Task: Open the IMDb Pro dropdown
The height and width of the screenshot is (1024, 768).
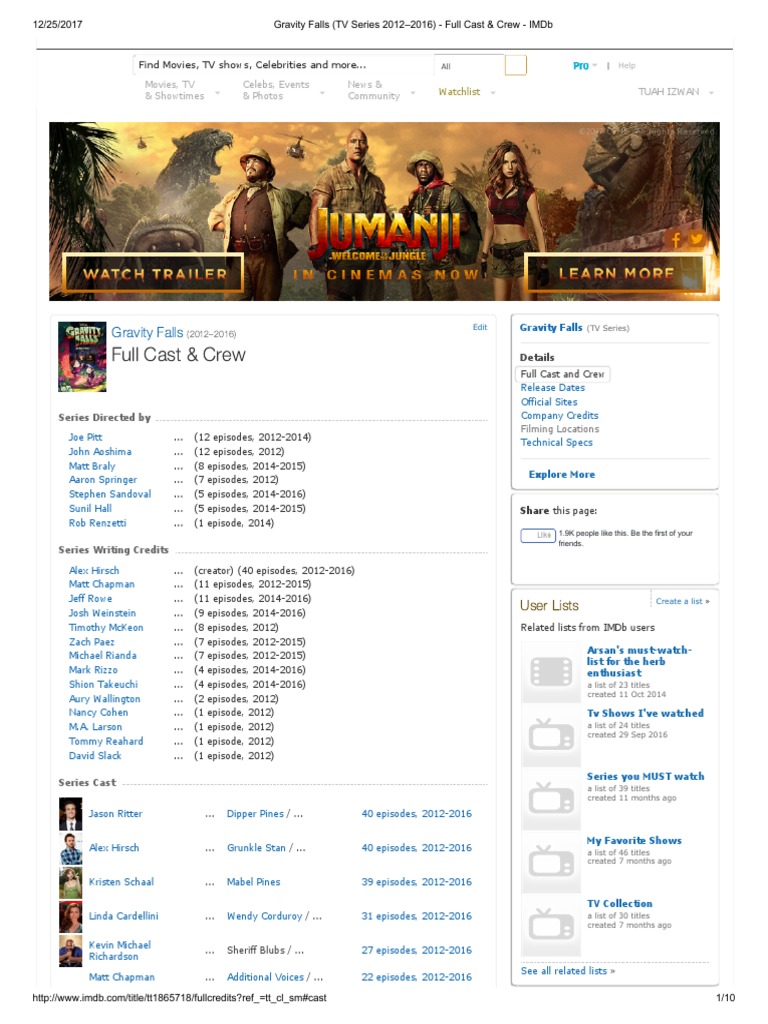Action: pos(584,65)
